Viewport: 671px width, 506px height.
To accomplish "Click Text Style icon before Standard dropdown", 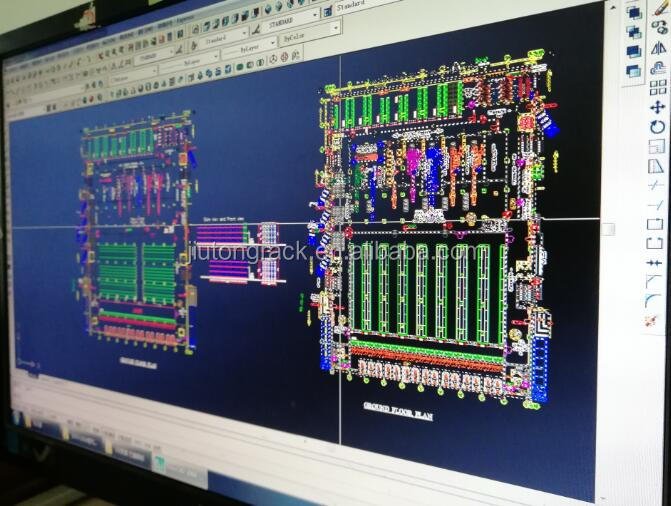I will 195,45.
